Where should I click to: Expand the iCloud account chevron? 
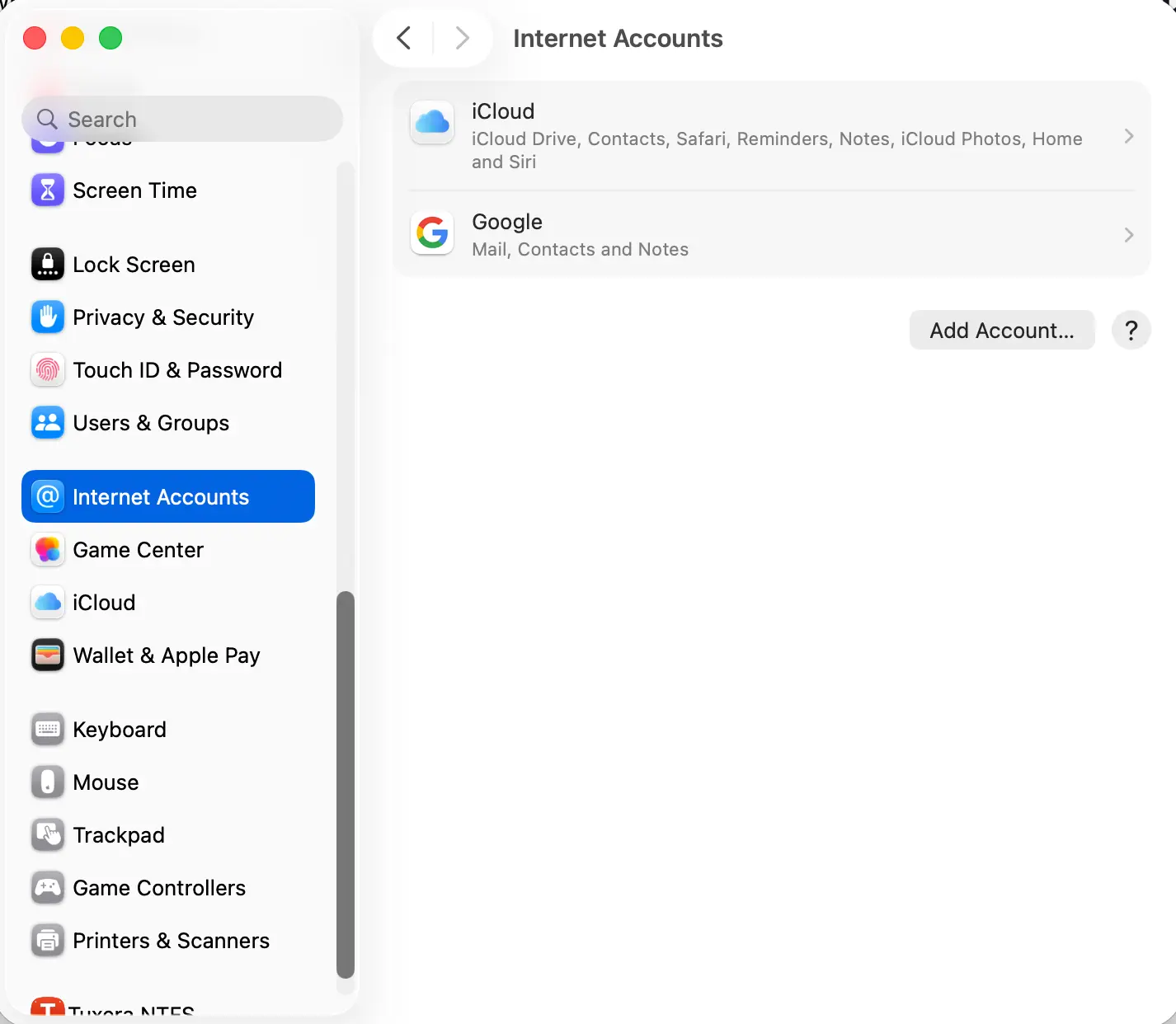coord(1129,136)
